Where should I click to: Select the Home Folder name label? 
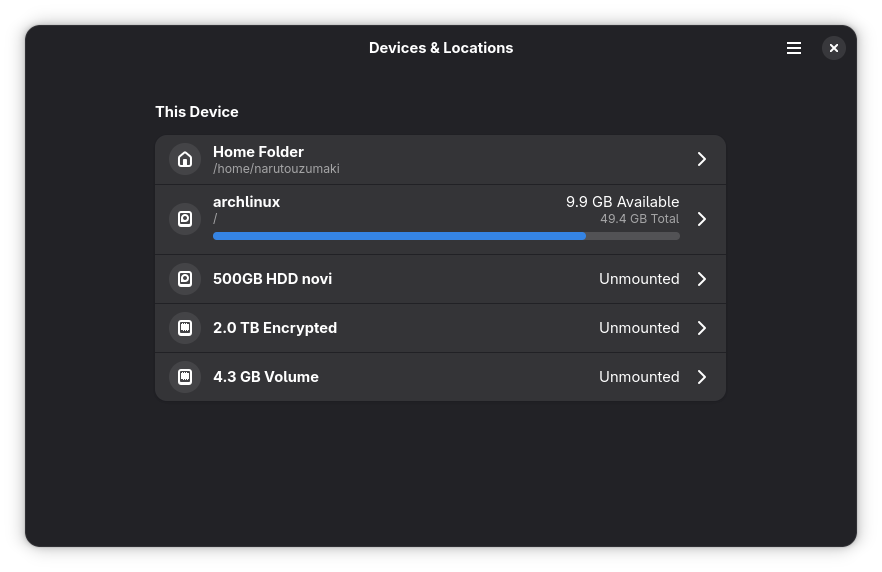pos(258,152)
